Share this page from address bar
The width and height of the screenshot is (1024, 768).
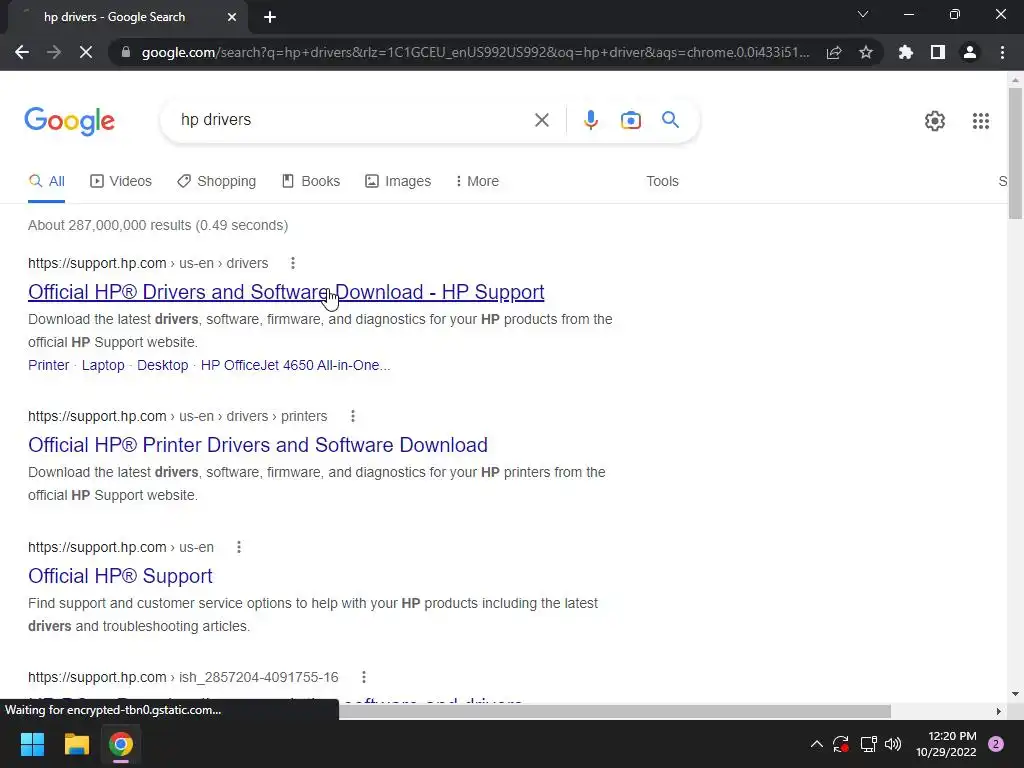pos(834,52)
